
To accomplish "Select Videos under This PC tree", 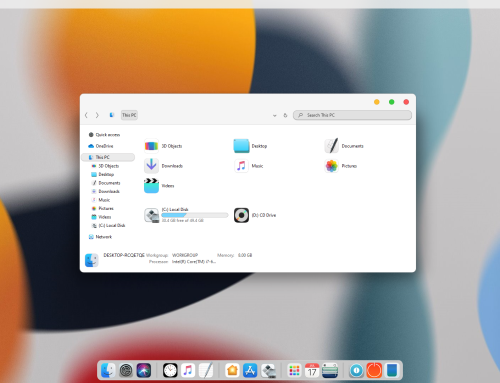I will pos(101,217).
